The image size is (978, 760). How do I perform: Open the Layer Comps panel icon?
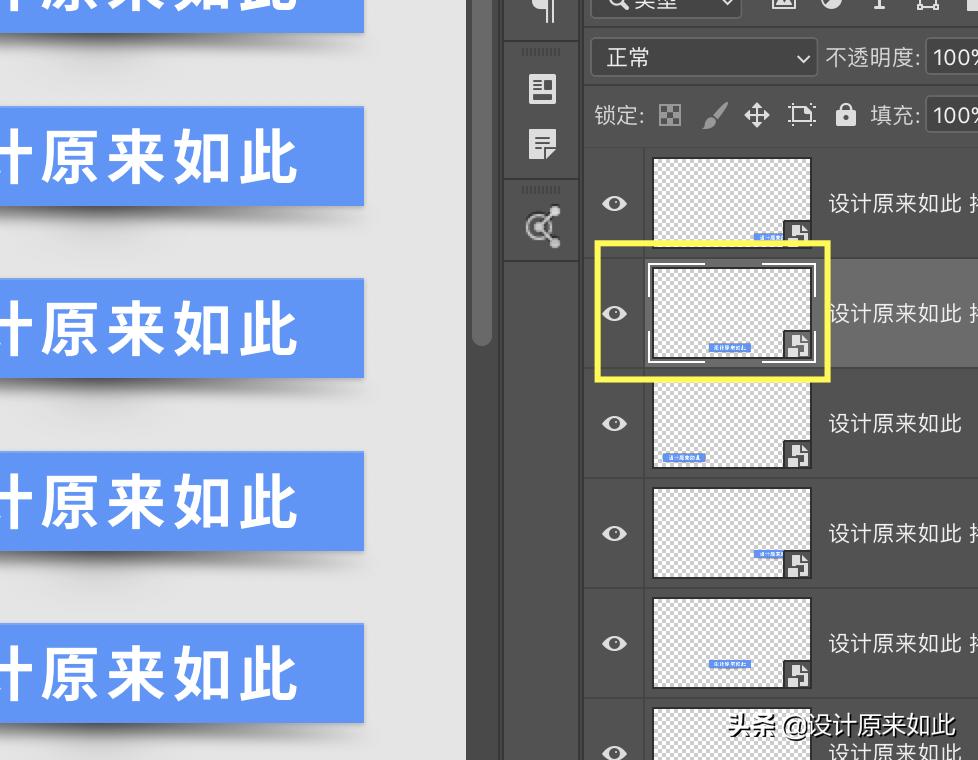pyautogui.click(x=541, y=90)
